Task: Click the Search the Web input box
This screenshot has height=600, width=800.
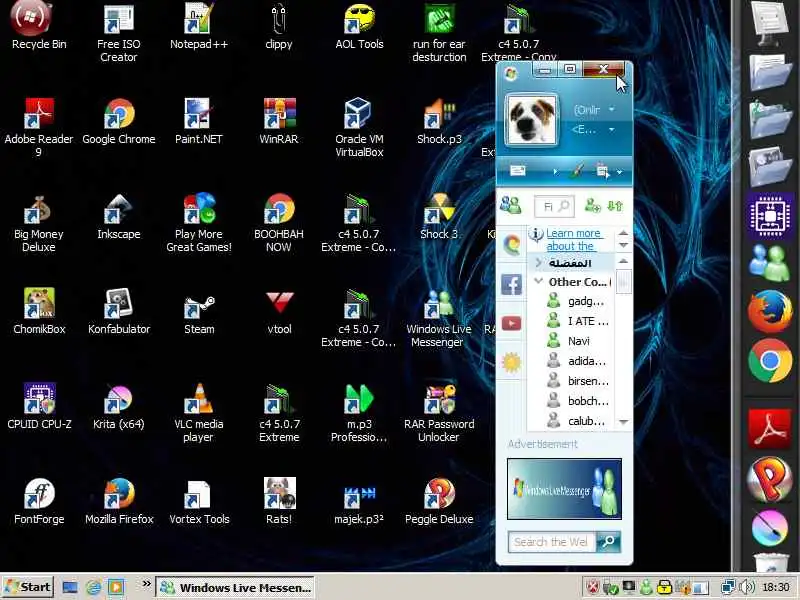Action: [552, 542]
